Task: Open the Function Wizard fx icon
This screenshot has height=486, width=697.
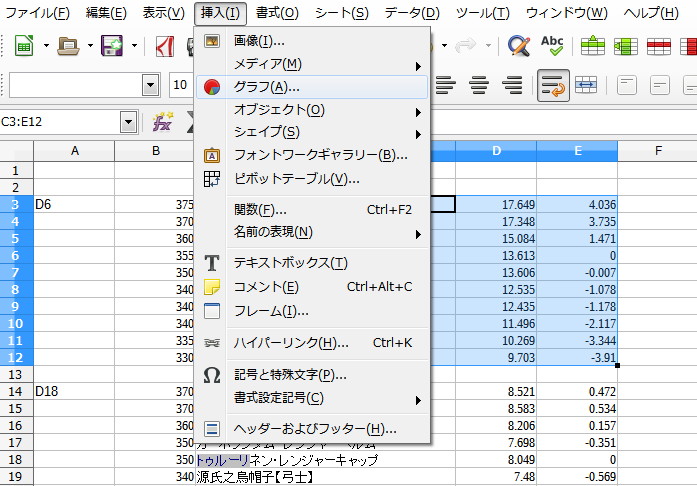Action: tap(162, 122)
